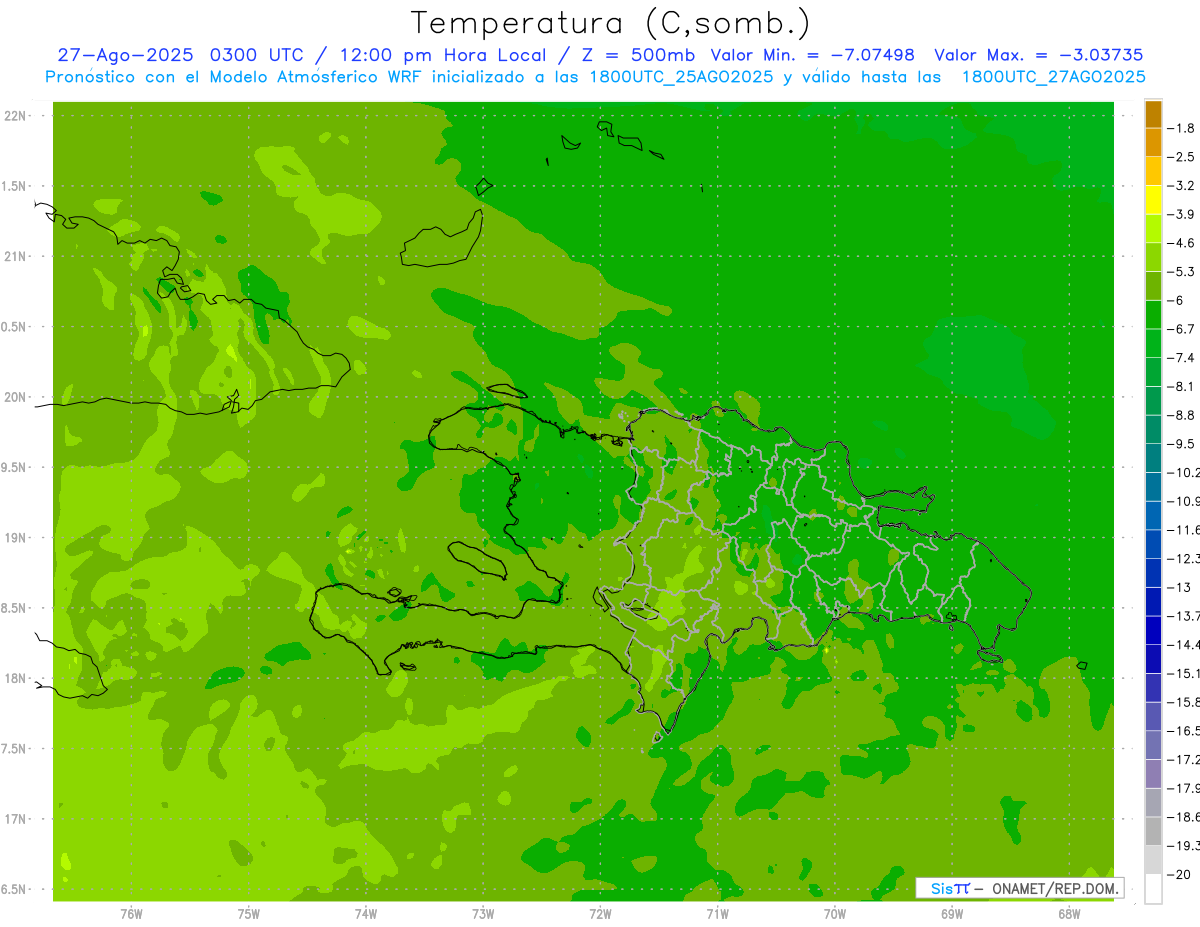Click the '22N' latitude axis label

tap(16, 116)
